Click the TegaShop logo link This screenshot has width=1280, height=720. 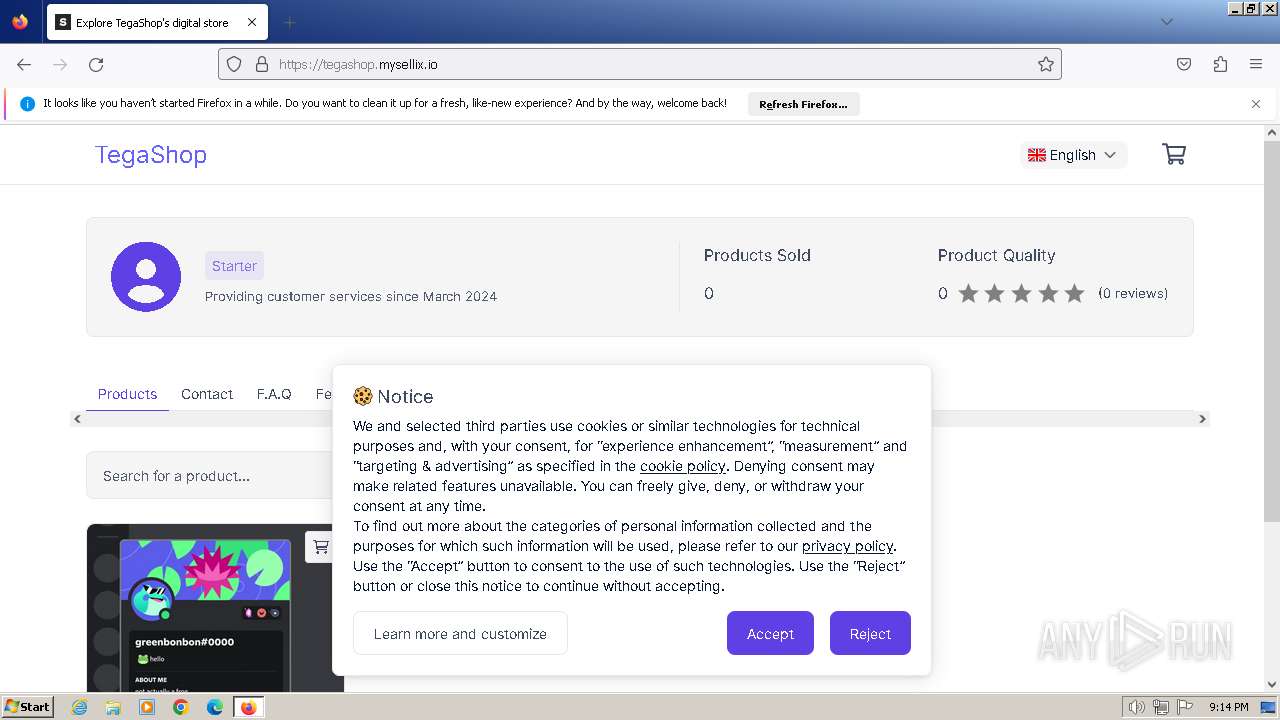pos(151,155)
